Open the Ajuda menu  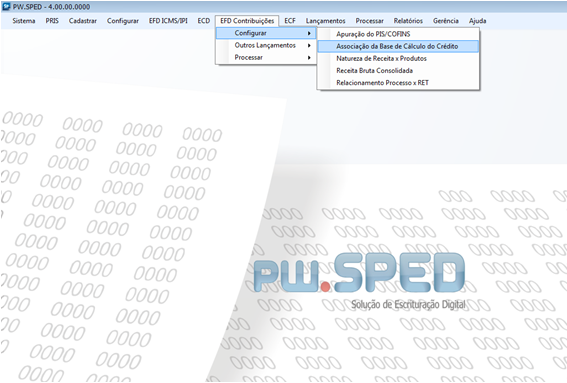tap(477, 21)
